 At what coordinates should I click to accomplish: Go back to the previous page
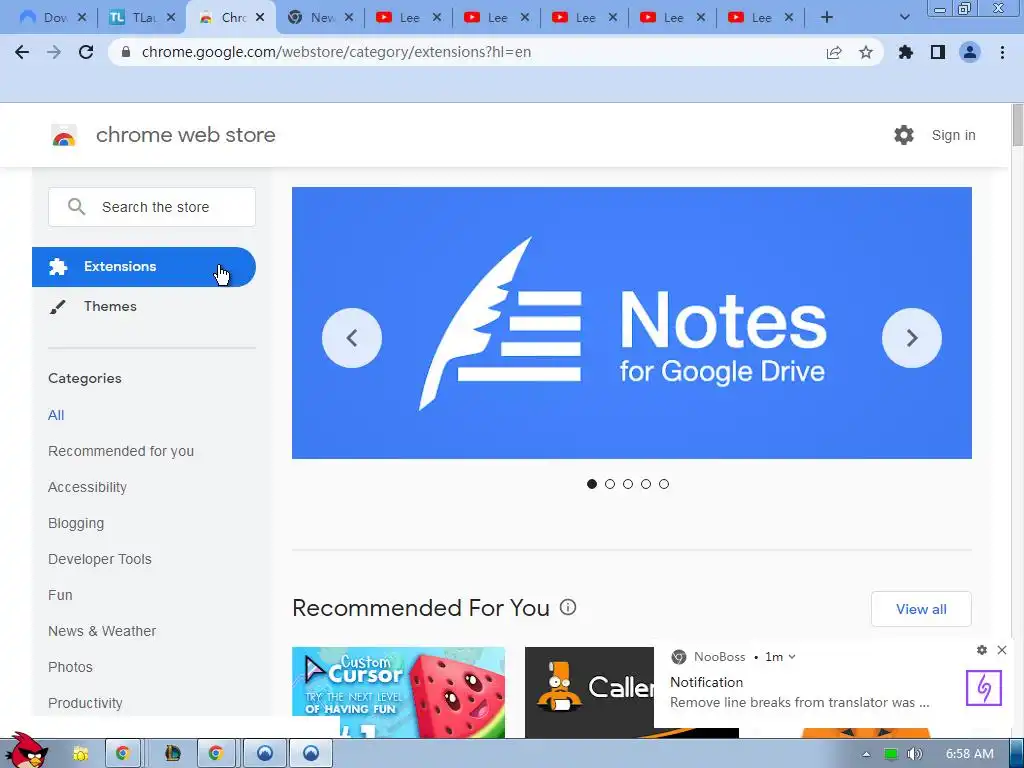coord(22,52)
